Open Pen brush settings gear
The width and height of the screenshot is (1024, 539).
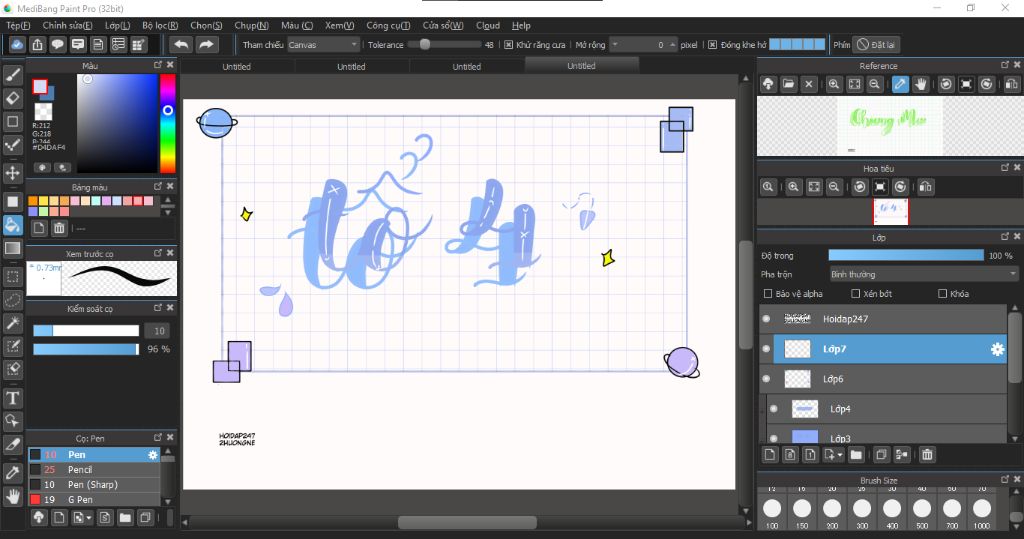pos(153,455)
